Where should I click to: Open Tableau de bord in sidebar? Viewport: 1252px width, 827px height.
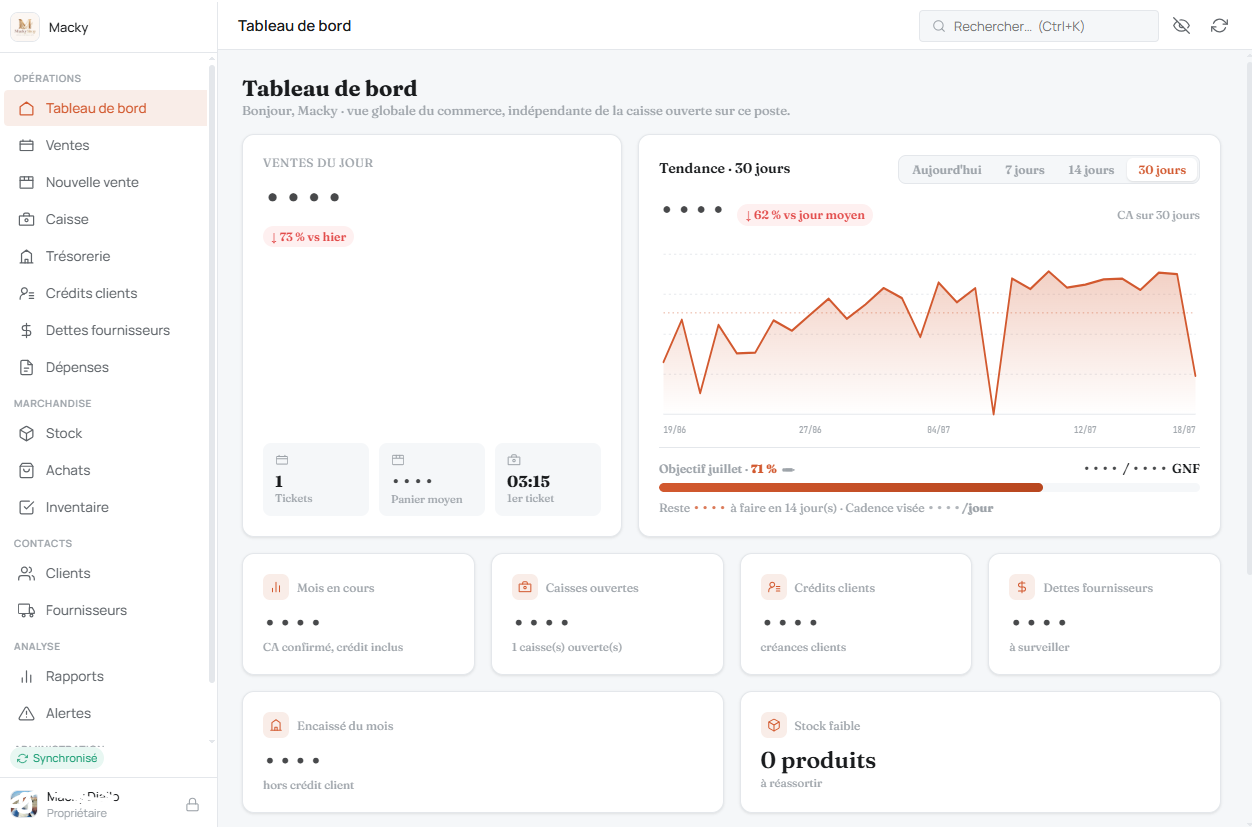(105, 108)
